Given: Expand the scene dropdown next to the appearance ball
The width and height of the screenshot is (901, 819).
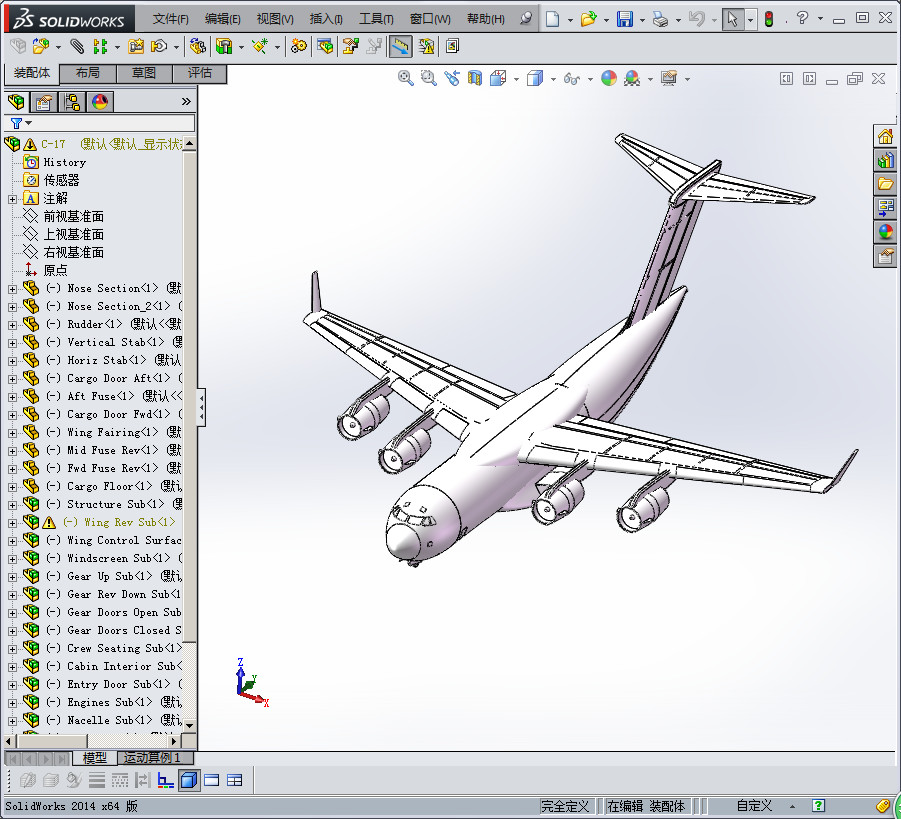Looking at the screenshot, I should click(x=648, y=78).
